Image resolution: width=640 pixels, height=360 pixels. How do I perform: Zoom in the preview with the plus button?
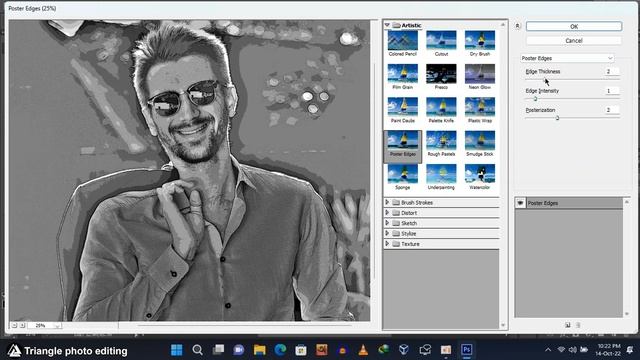click(22, 325)
